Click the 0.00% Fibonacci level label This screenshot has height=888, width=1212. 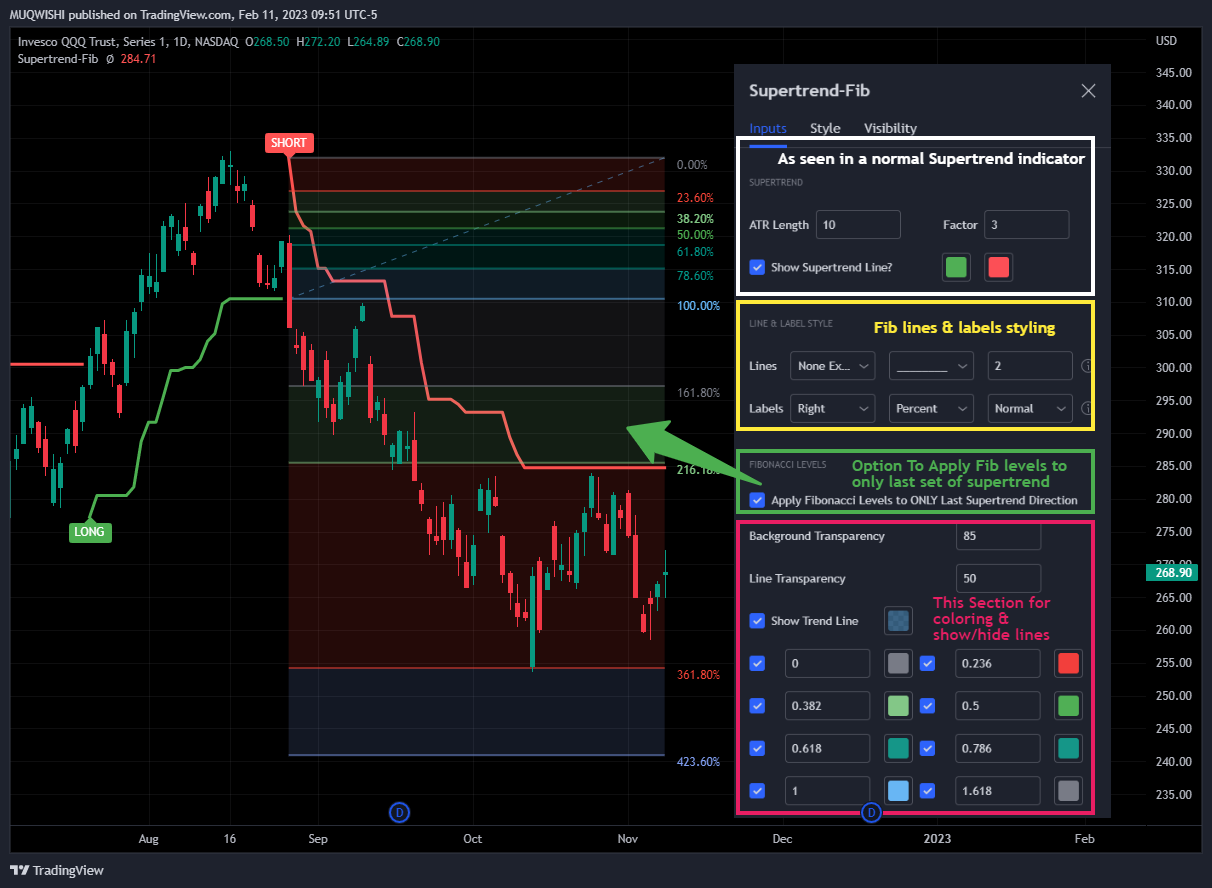coord(692,165)
